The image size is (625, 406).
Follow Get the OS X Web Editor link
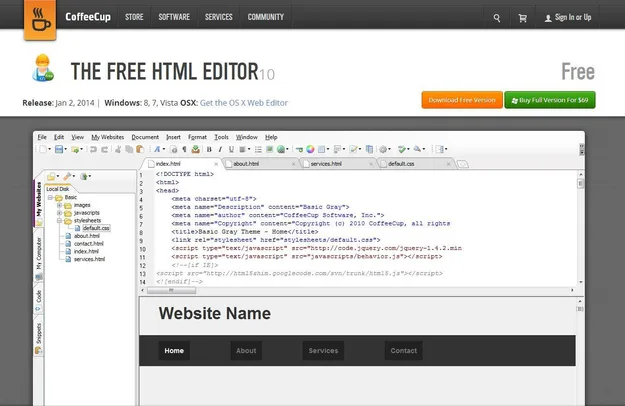(x=244, y=103)
